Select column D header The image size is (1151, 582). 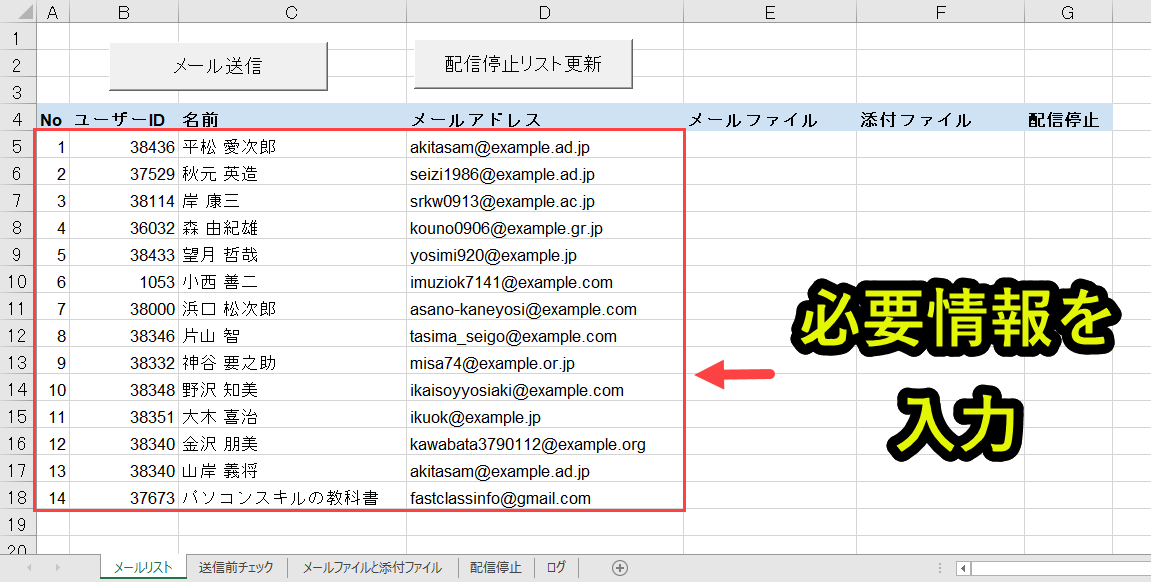[x=544, y=10]
